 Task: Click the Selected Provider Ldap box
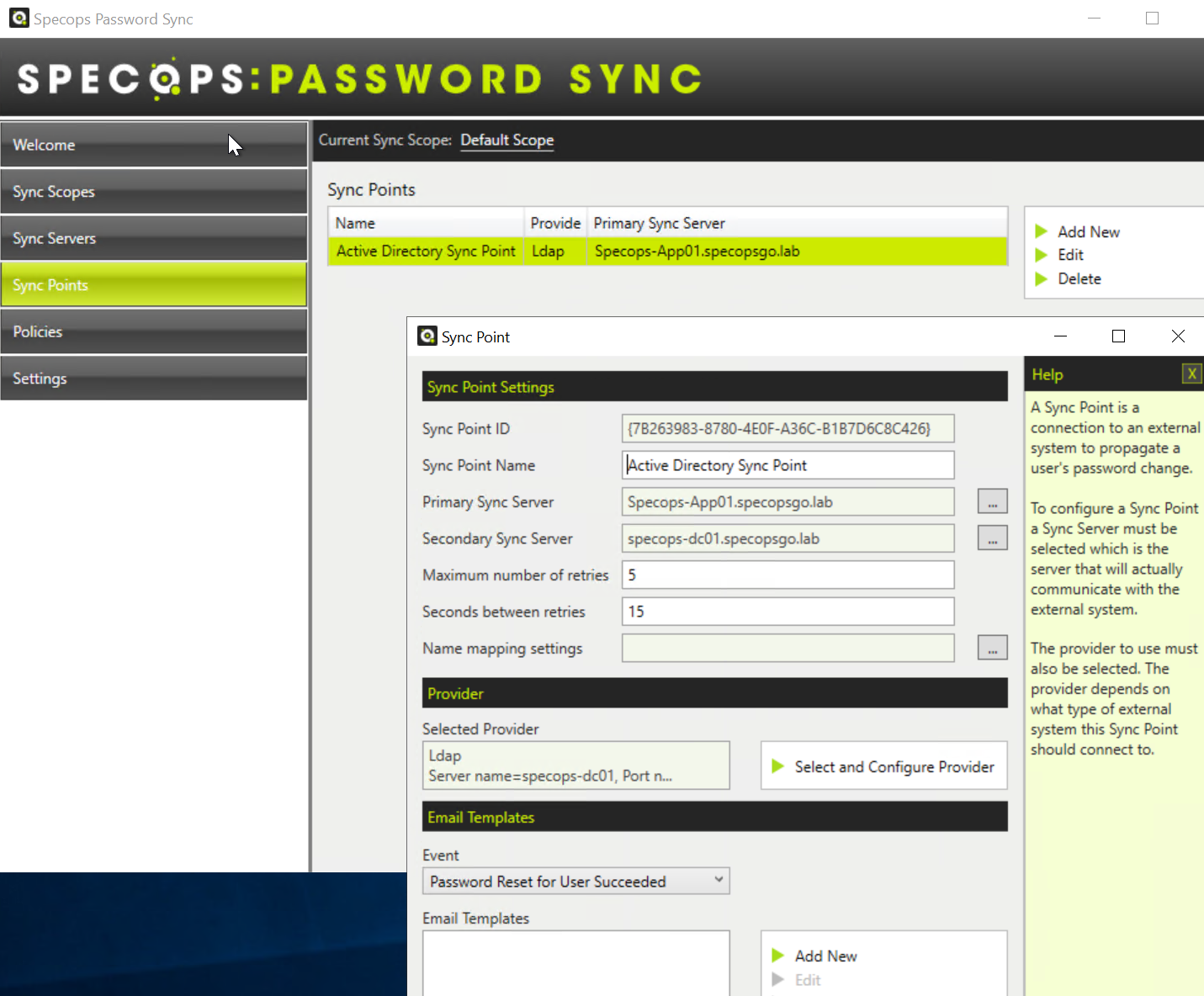point(575,766)
